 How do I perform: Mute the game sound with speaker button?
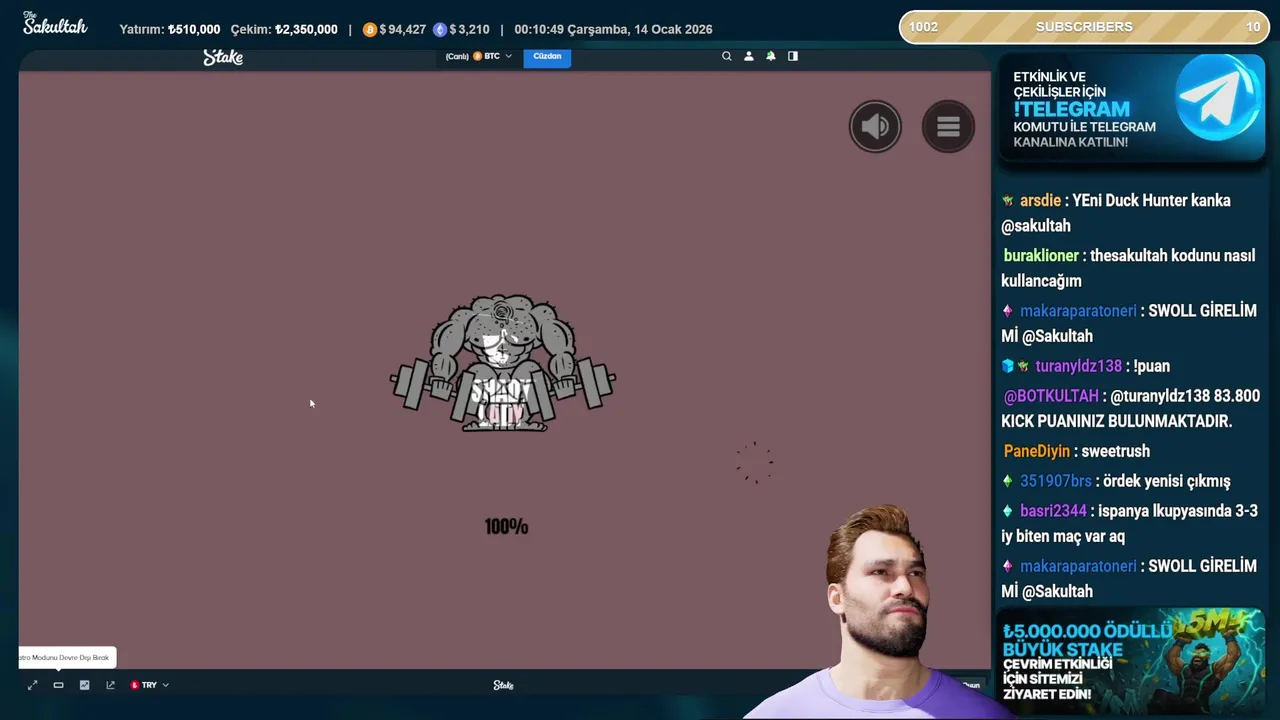(875, 126)
